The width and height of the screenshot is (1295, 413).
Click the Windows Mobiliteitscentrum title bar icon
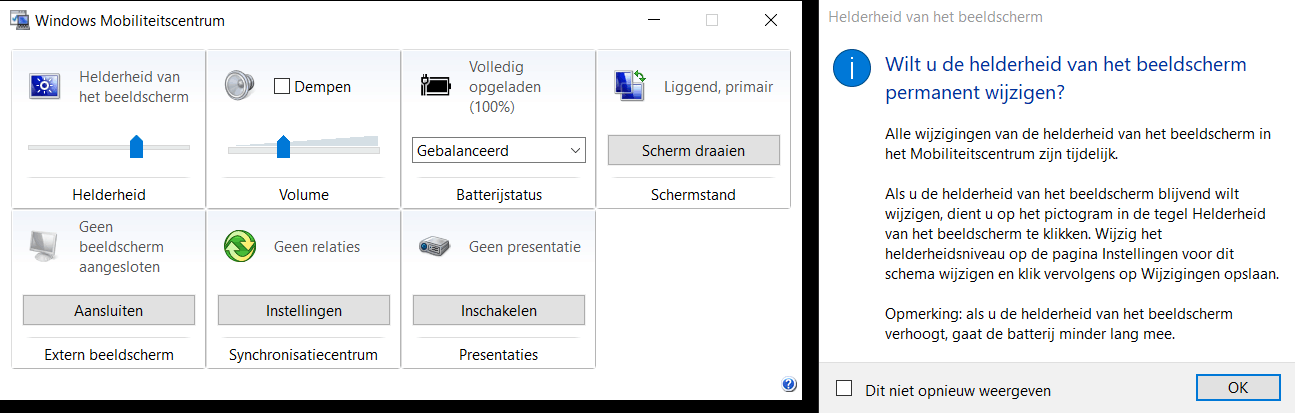click(18, 20)
